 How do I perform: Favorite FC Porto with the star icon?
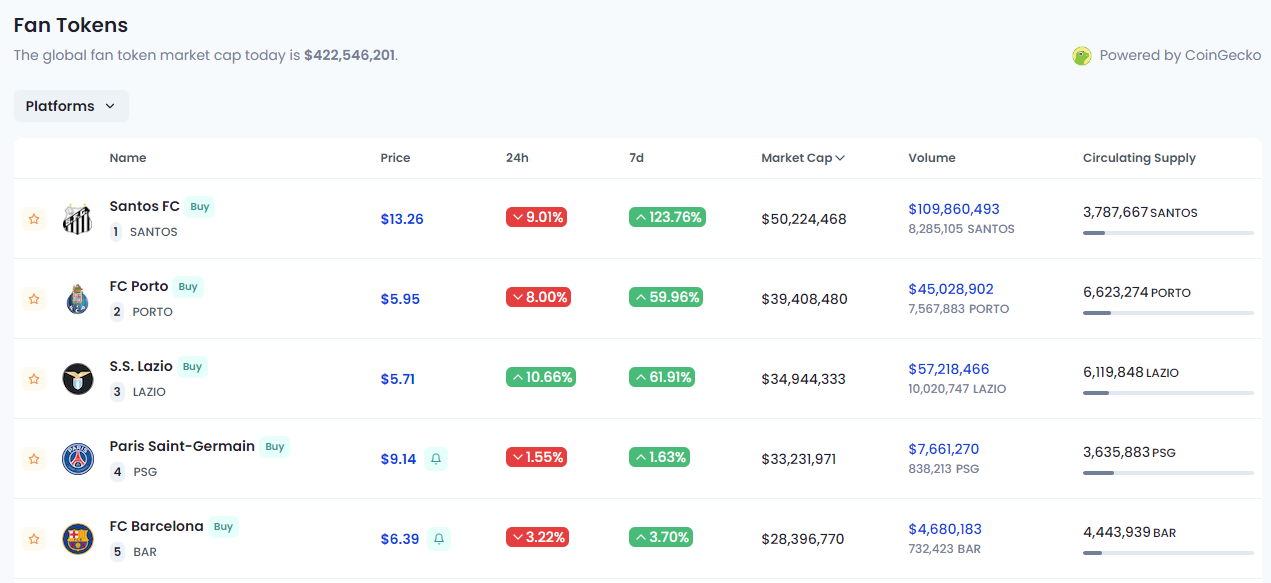34,299
